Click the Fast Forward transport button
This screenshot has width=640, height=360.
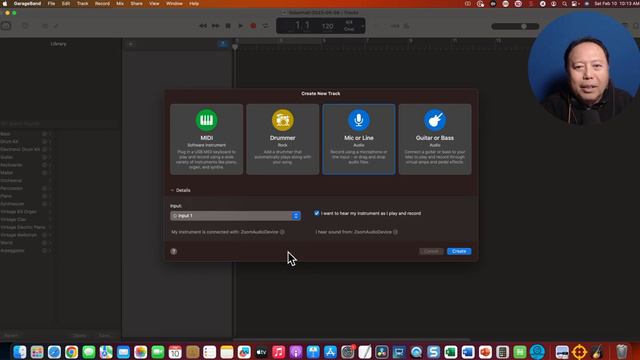tap(216, 26)
